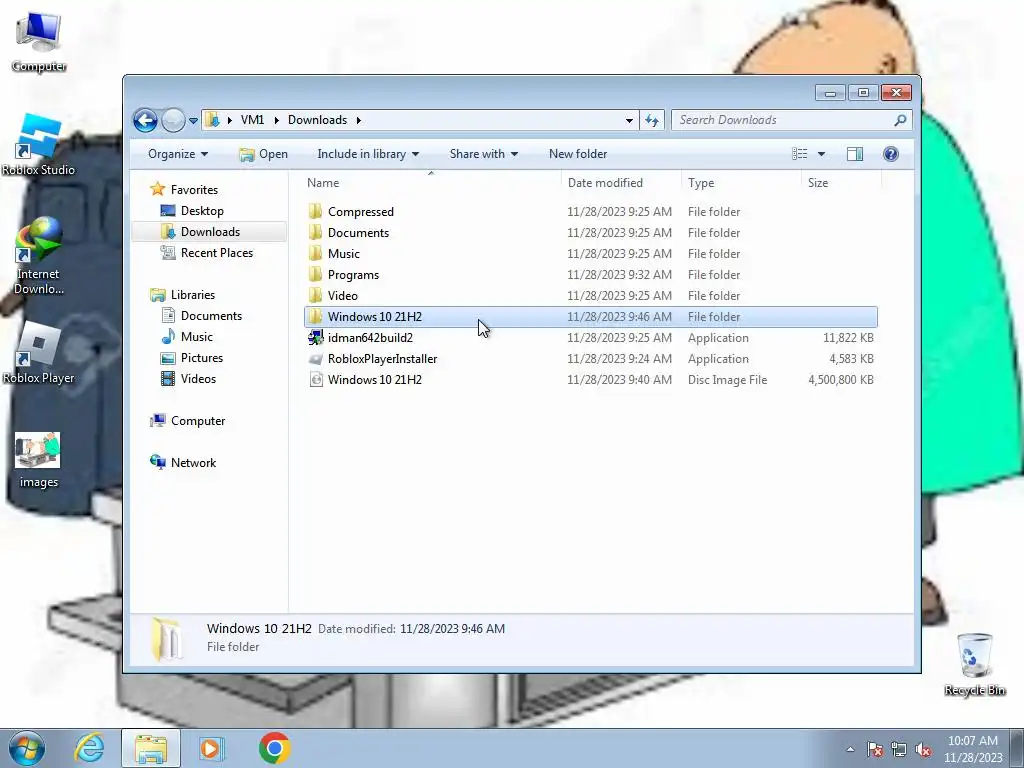Click the Explorer Forward arrow button
The height and width of the screenshot is (768, 1024).
click(173, 120)
